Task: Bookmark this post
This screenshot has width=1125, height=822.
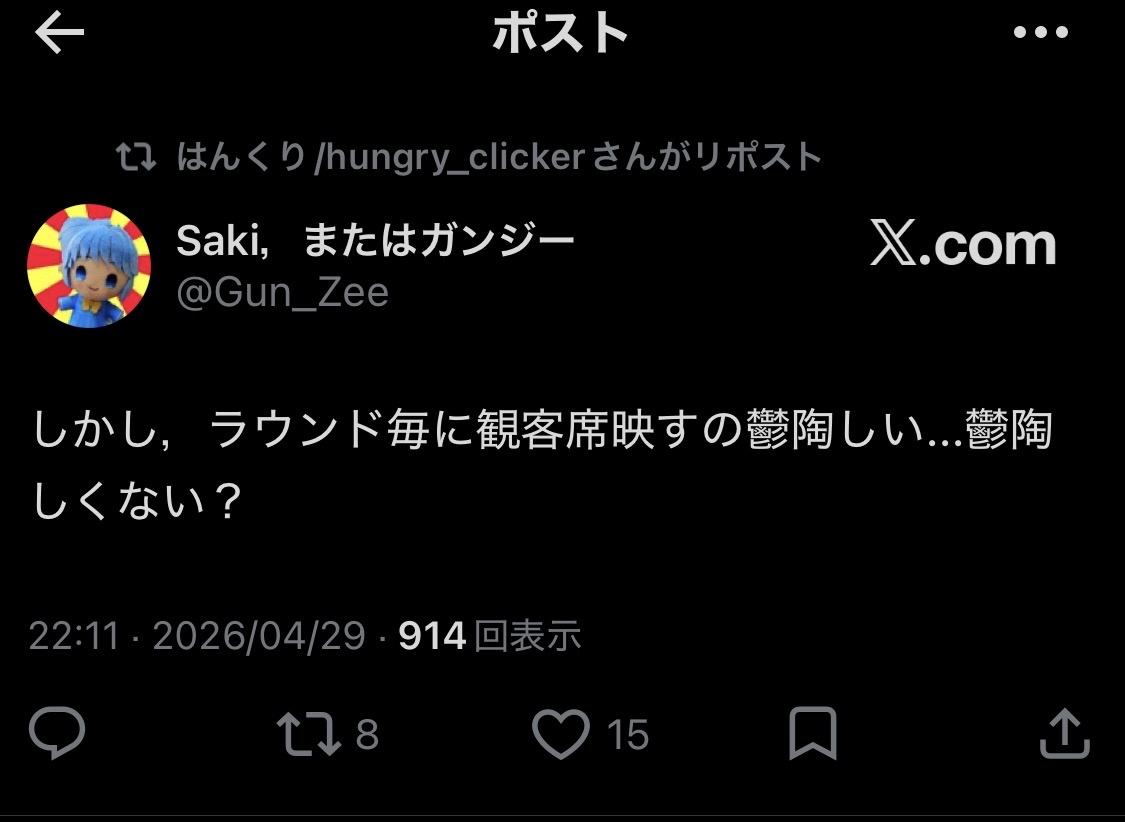Action: click(812, 735)
